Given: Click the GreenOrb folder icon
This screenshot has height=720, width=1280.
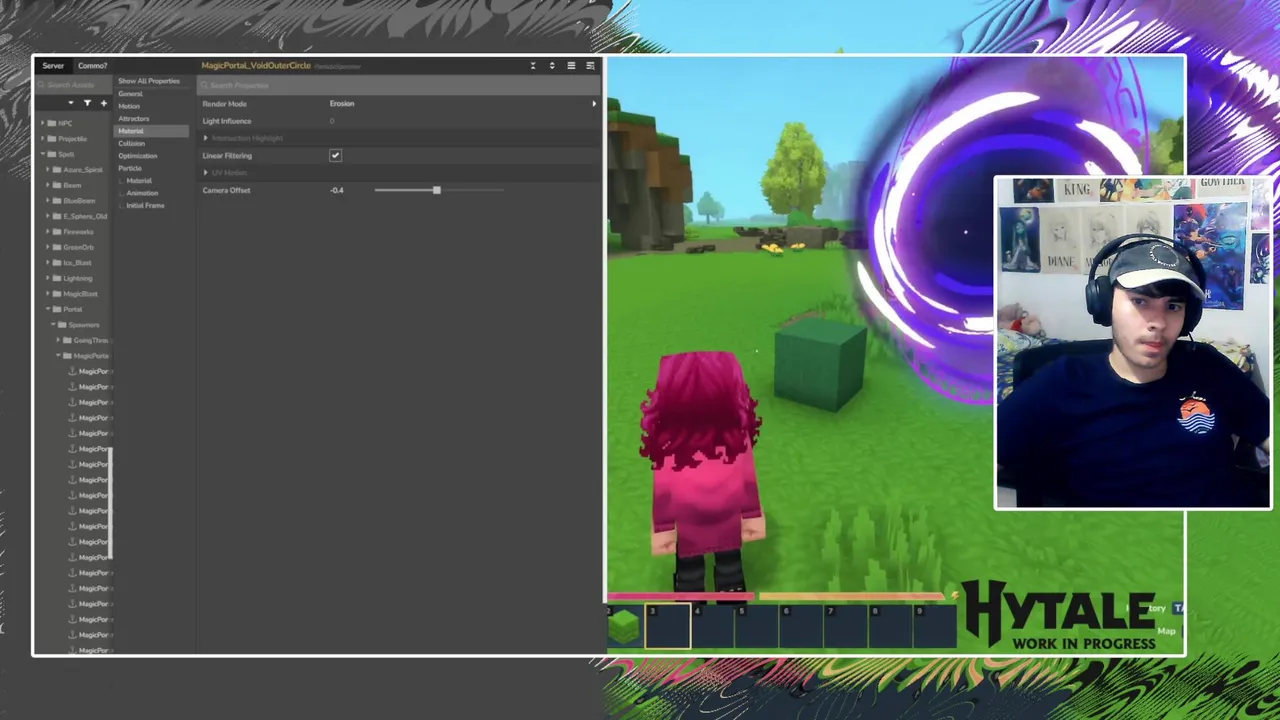Looking at the screenshot, I should pyautogui.click(x=57, y=247).
